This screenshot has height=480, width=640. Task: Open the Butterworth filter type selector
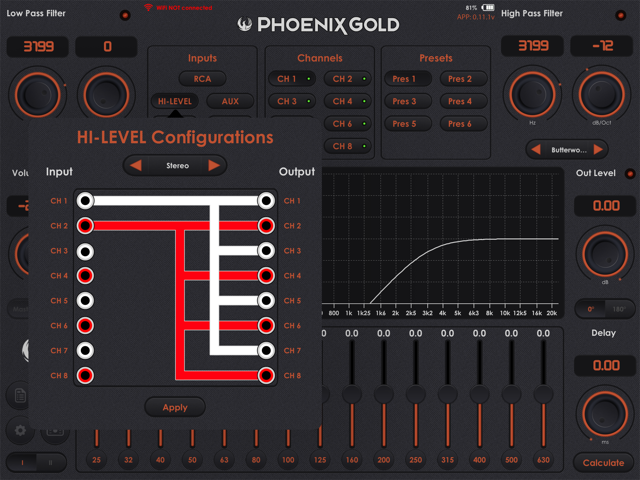click(x=569, y=150)
